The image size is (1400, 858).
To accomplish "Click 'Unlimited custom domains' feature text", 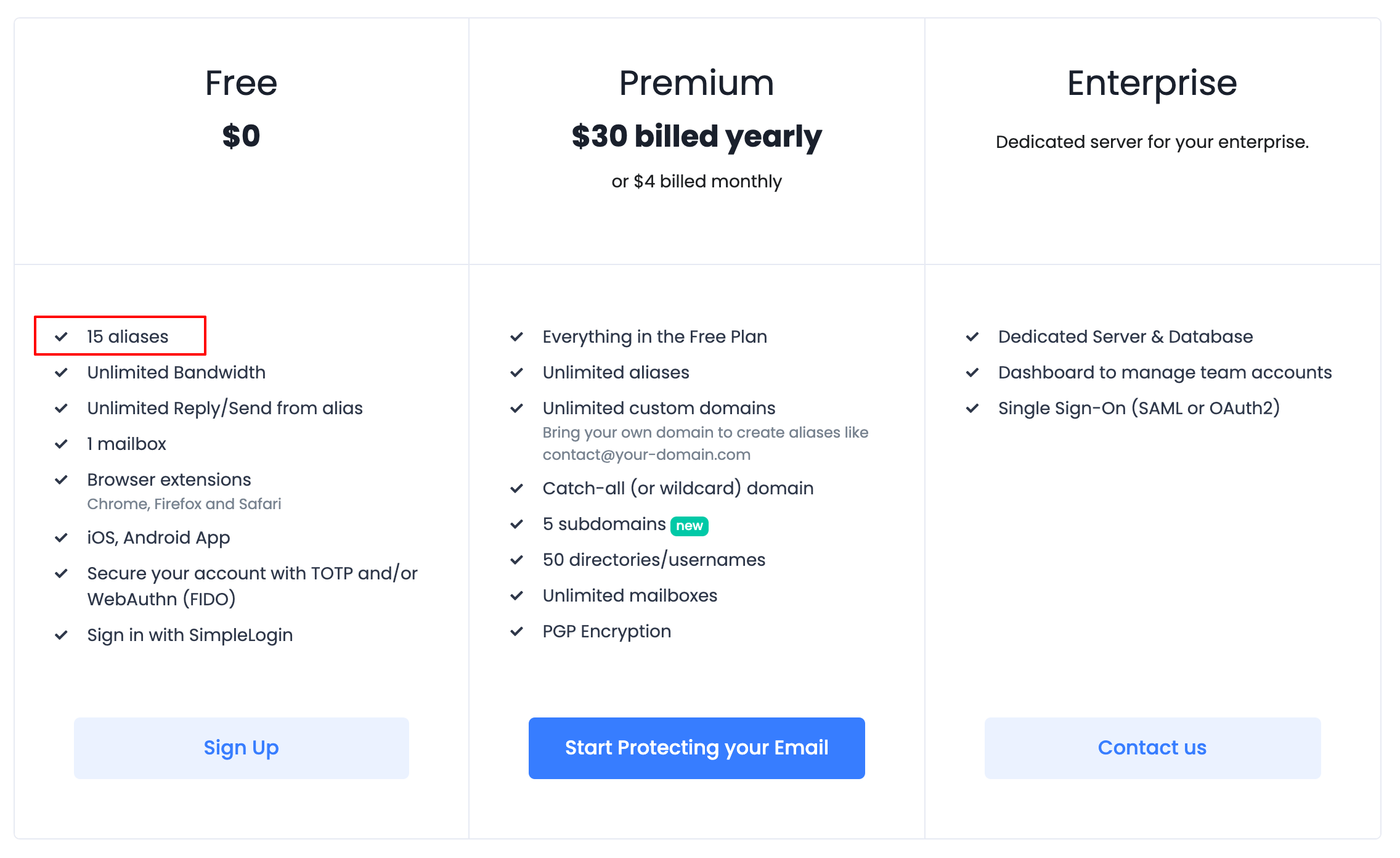I will 659,408.
